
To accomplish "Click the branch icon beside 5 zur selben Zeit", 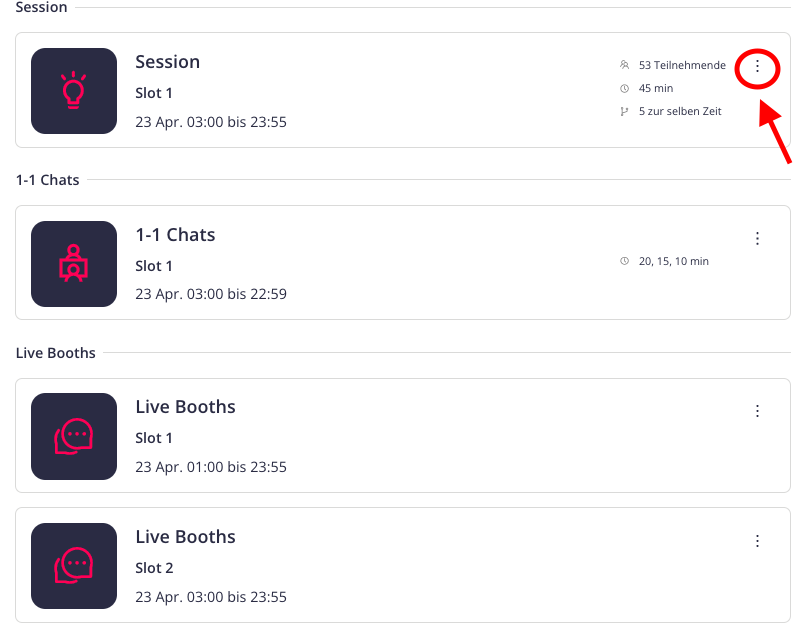I will 624,111.
